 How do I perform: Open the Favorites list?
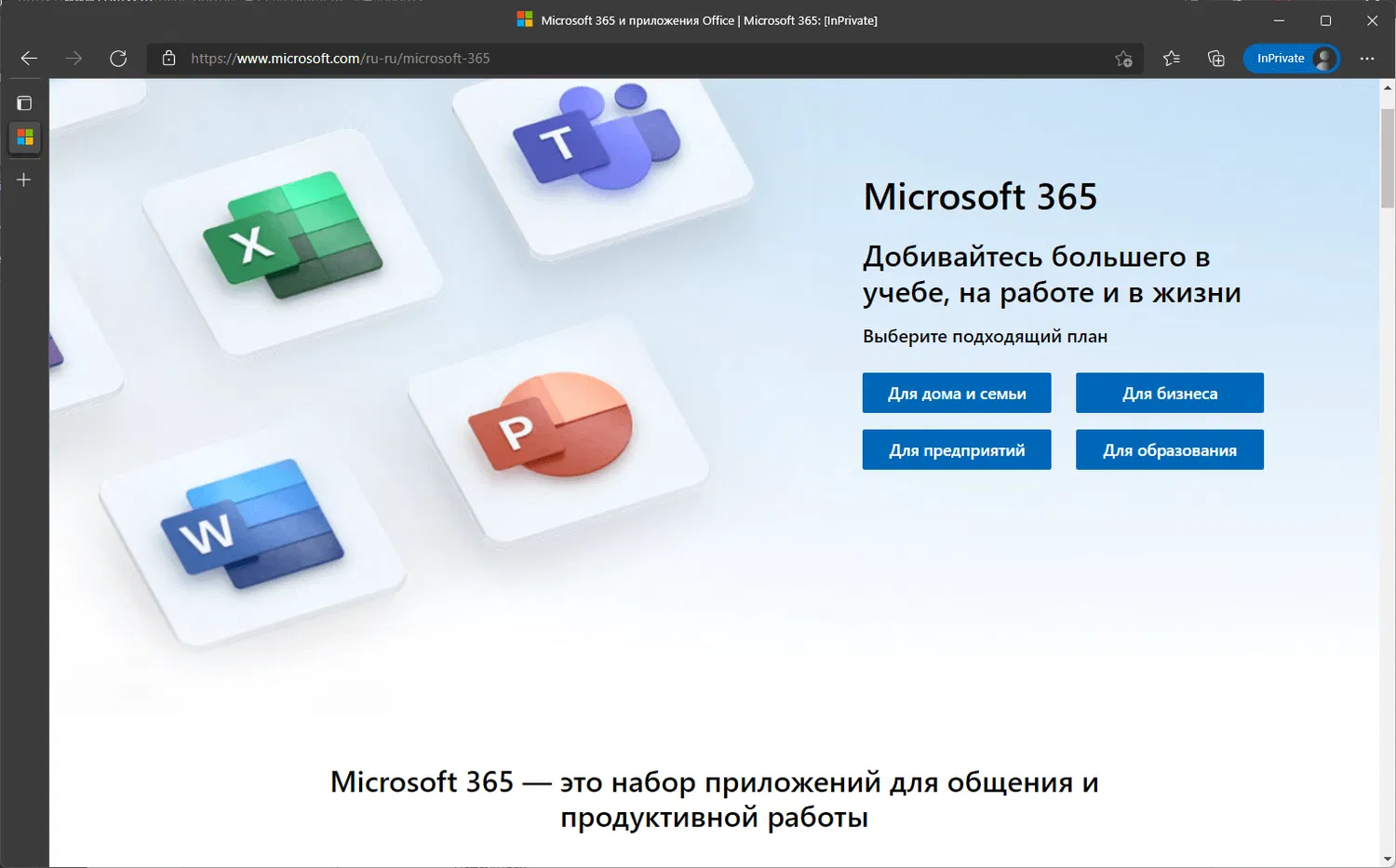click(x=1172, y=59)
